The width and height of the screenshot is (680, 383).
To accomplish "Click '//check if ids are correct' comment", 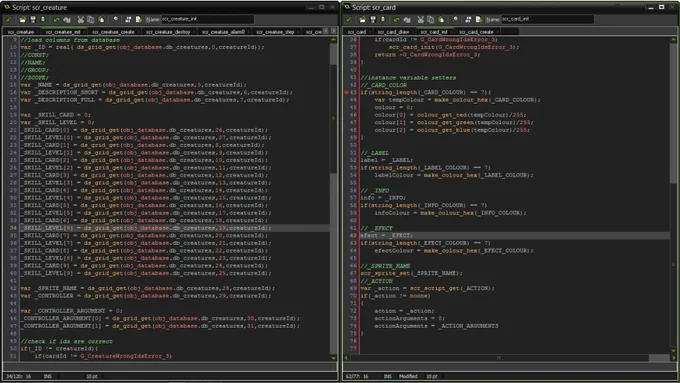I will 66,341.
